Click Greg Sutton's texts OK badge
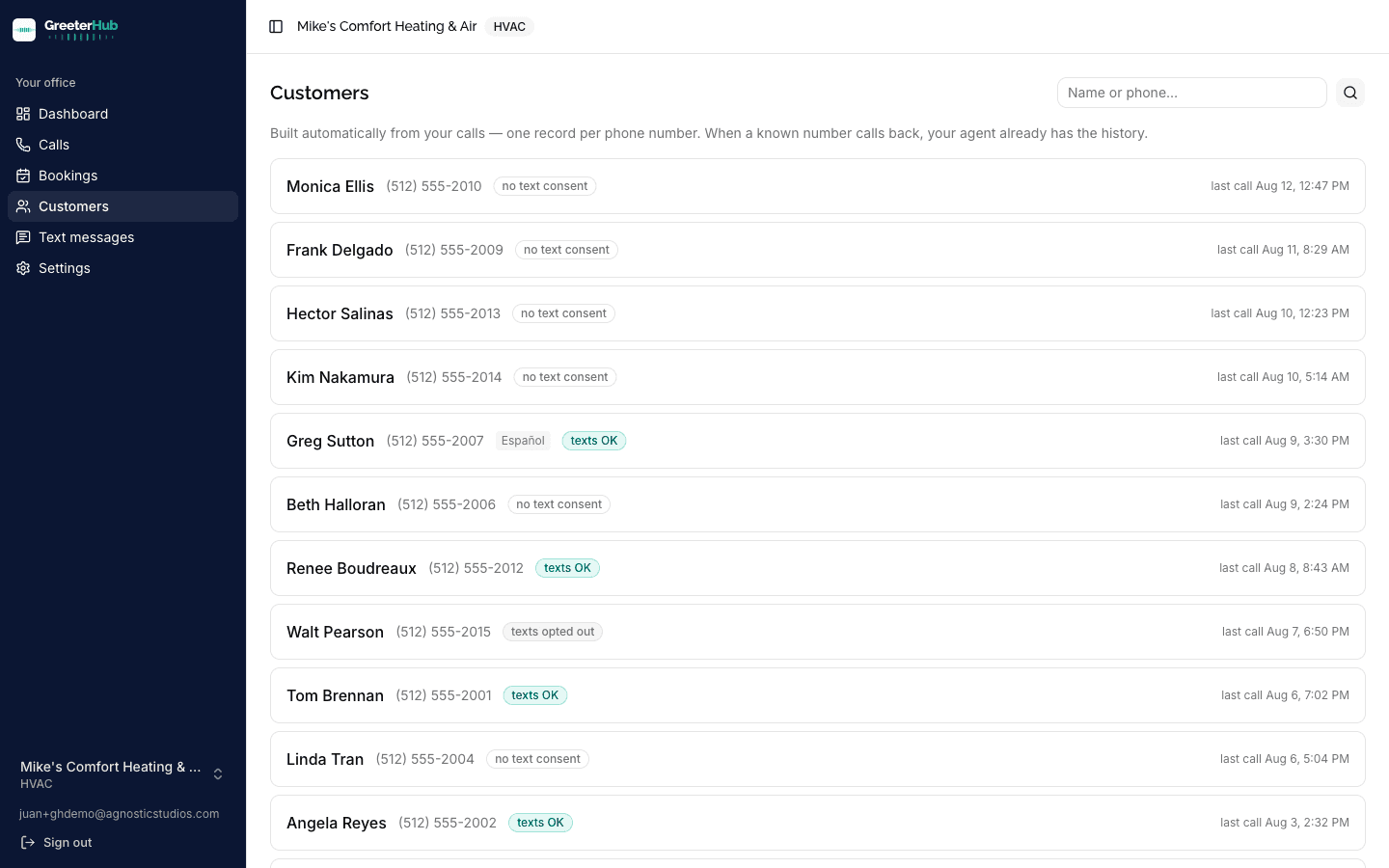This screenshot has height=868, width=1389. coord(594,441)
